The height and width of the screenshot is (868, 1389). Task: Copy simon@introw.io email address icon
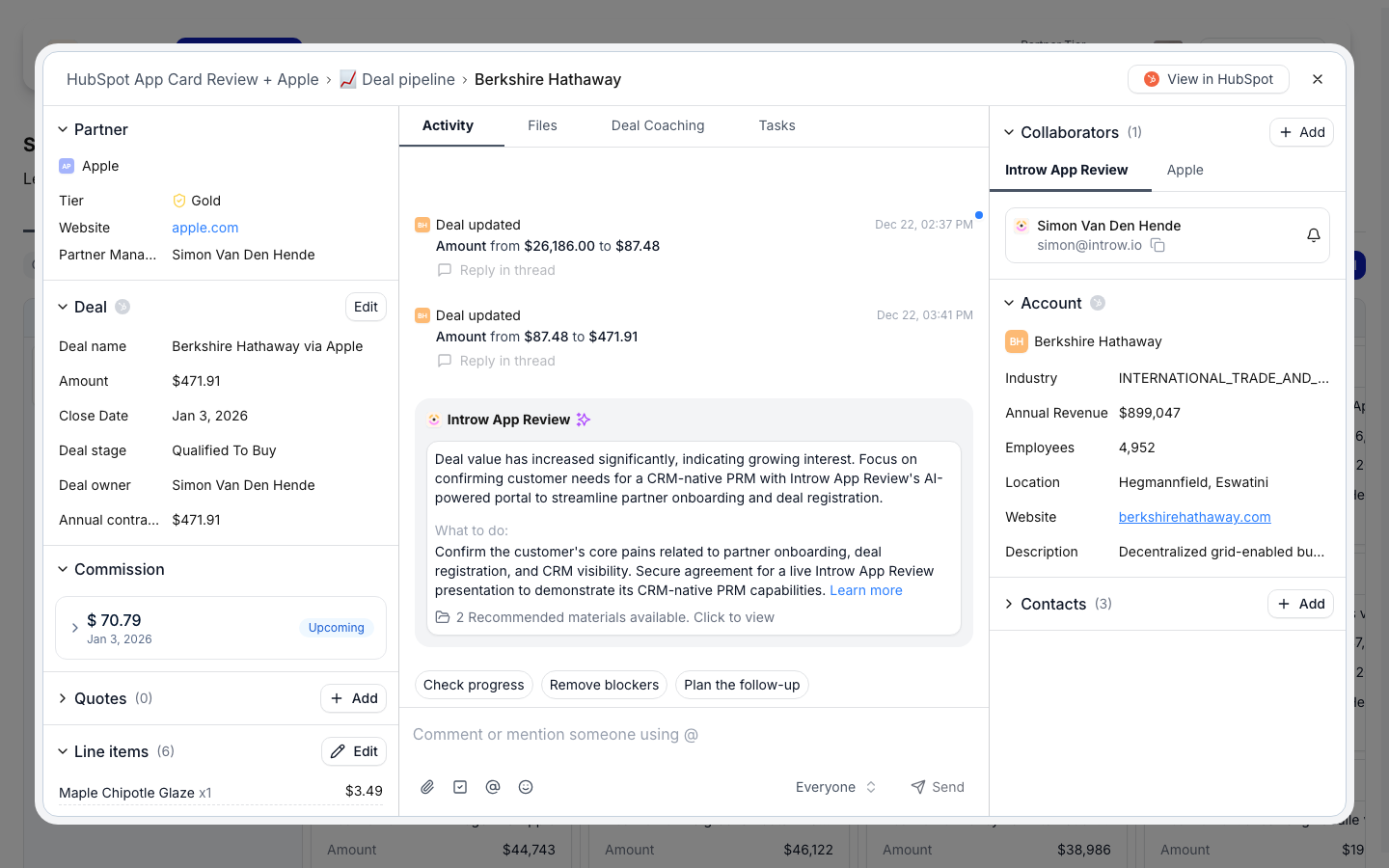[x=1157, y=246]
